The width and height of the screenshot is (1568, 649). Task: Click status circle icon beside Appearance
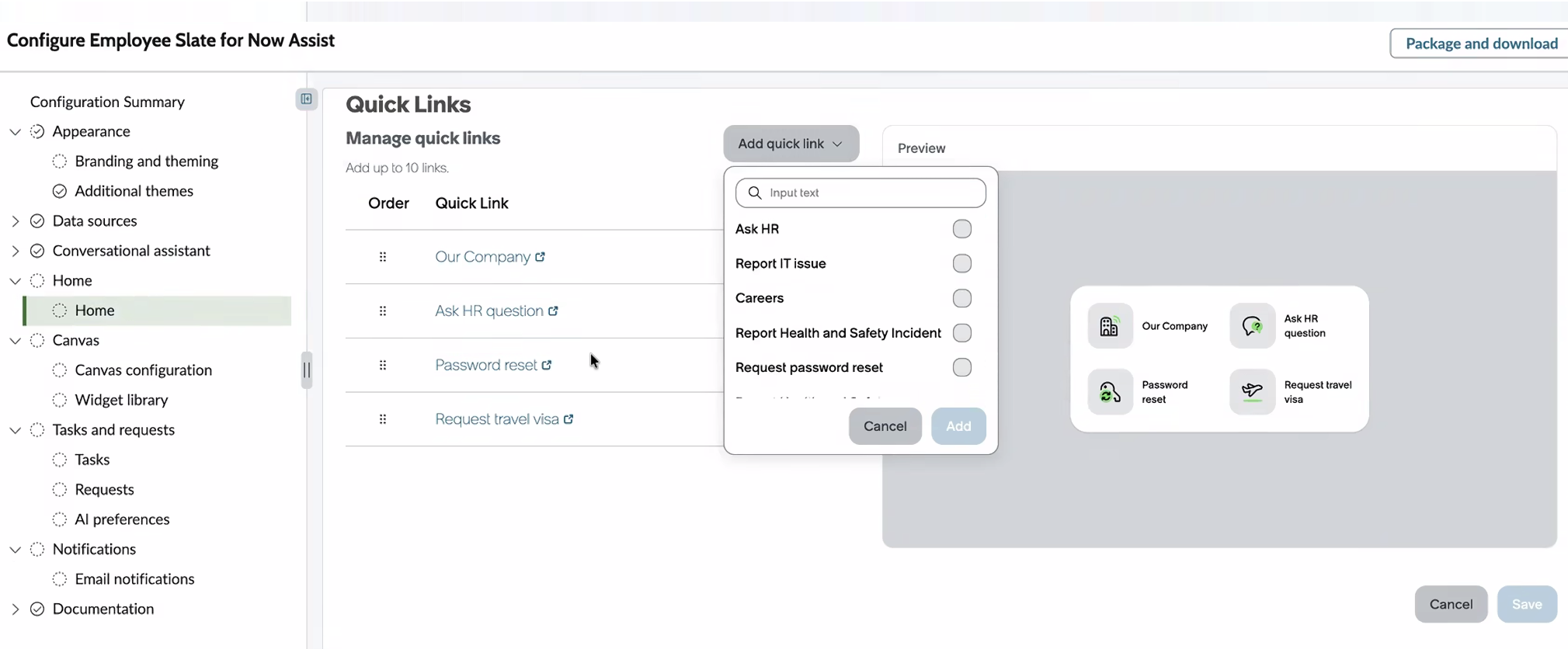(37, 132)
